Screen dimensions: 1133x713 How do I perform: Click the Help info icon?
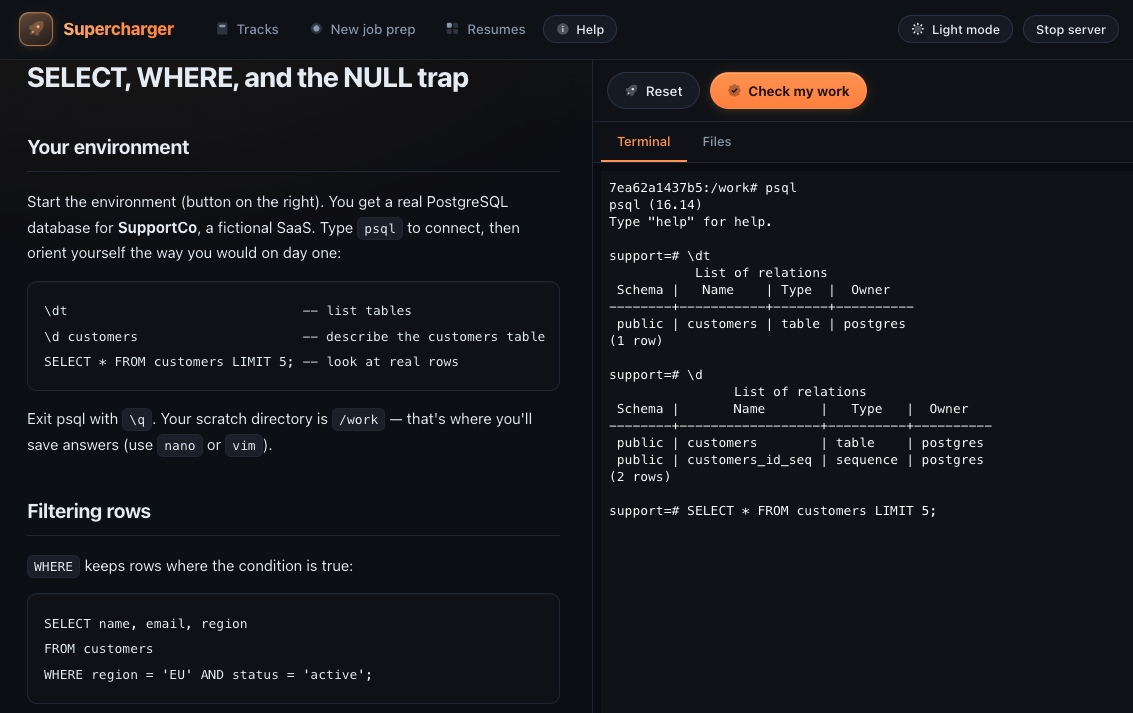(x=562, y=29)
